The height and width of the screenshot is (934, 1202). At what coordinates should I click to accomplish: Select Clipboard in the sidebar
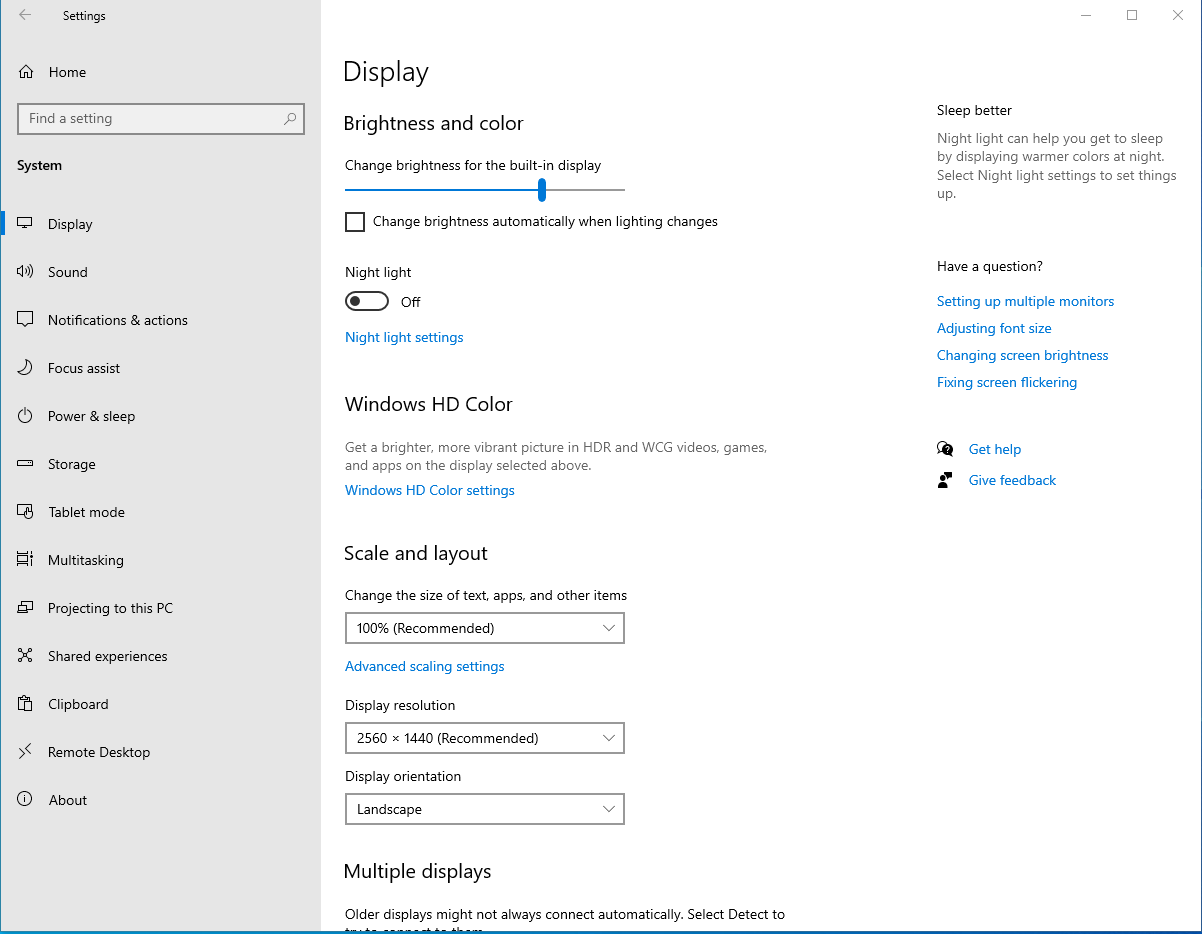160,704
